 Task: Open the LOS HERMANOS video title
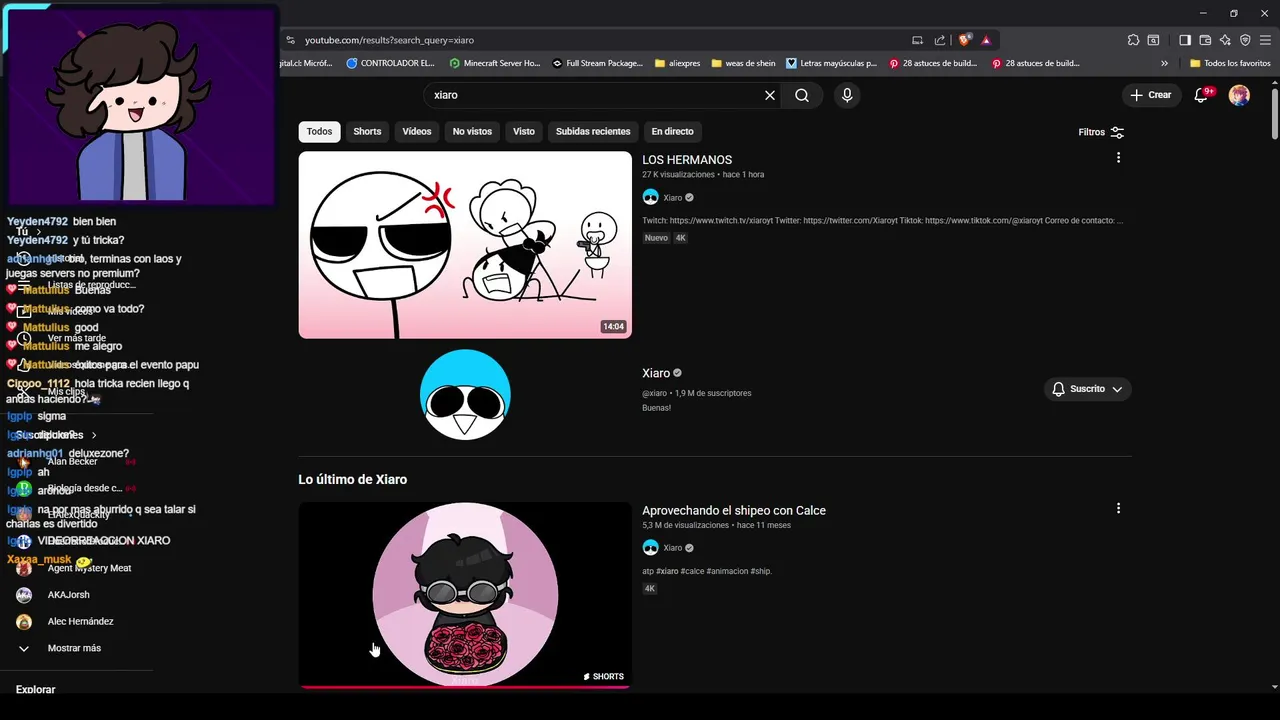point(687,160)
